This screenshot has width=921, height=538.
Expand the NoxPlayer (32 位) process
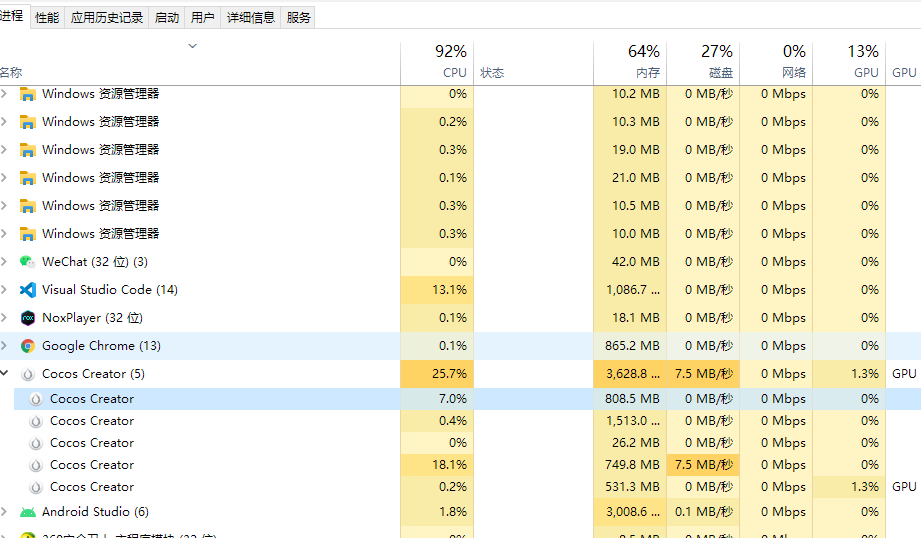point(4,318)
